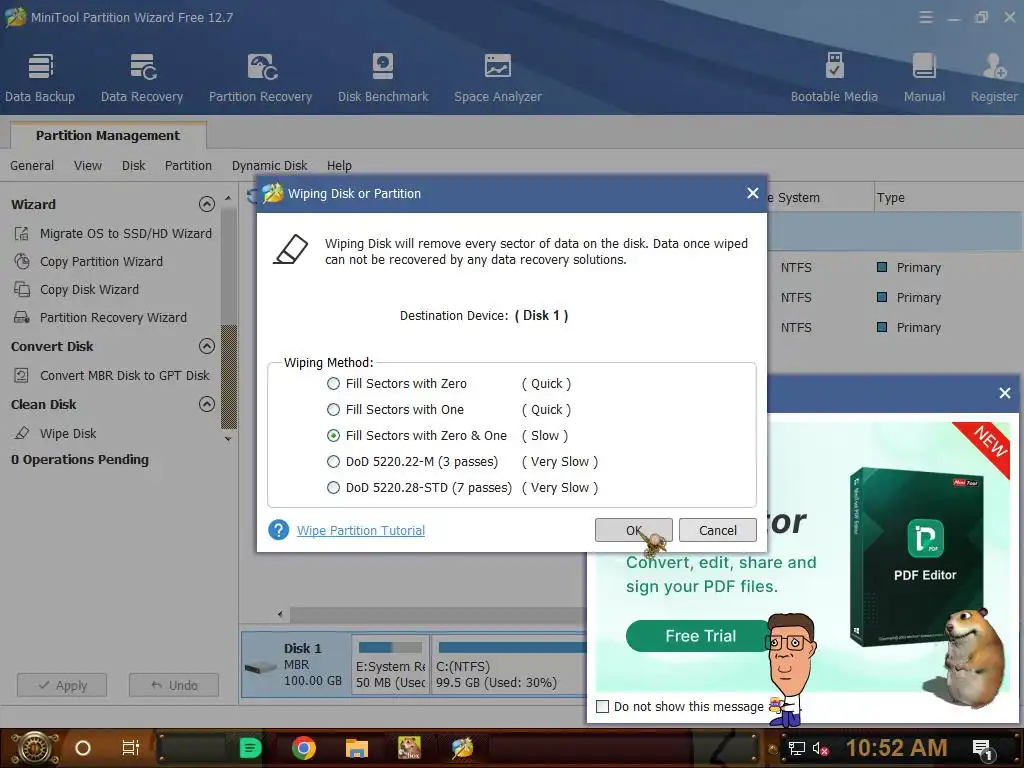Click the Copy Partition Wizard icon
Image resolution: width=1024 pixels, height=768 pixels.
coord(22,261)
